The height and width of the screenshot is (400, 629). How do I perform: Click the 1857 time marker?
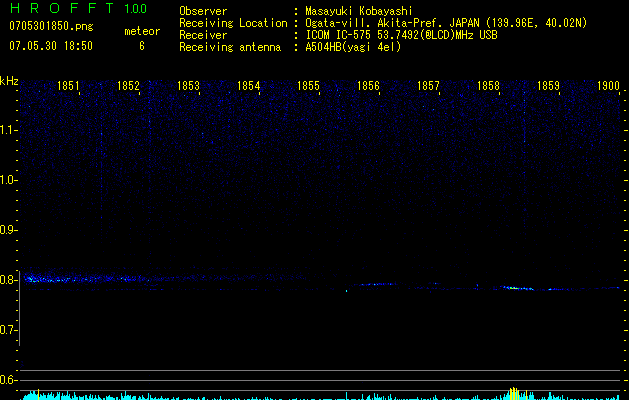pyautogui.click(x=428, y=86)
